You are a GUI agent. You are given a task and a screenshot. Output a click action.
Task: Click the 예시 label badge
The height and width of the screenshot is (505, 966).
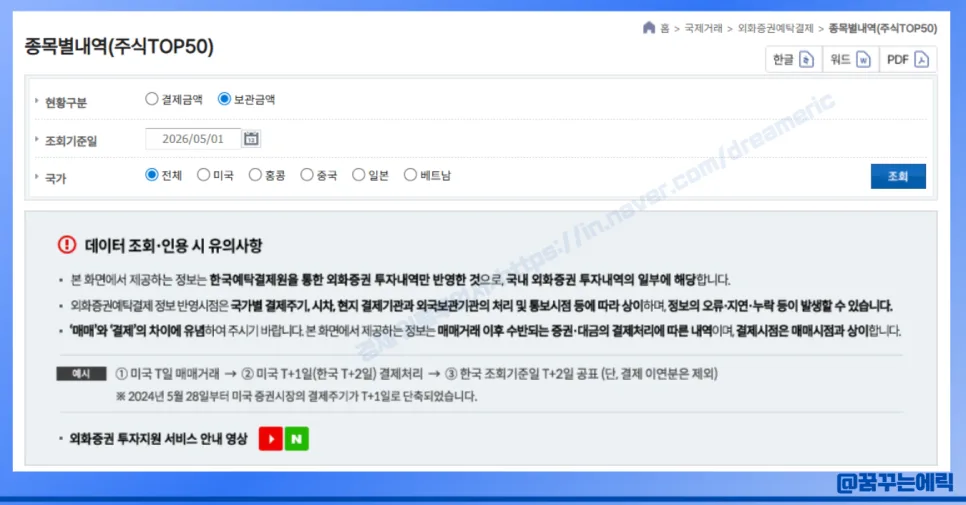81,374
